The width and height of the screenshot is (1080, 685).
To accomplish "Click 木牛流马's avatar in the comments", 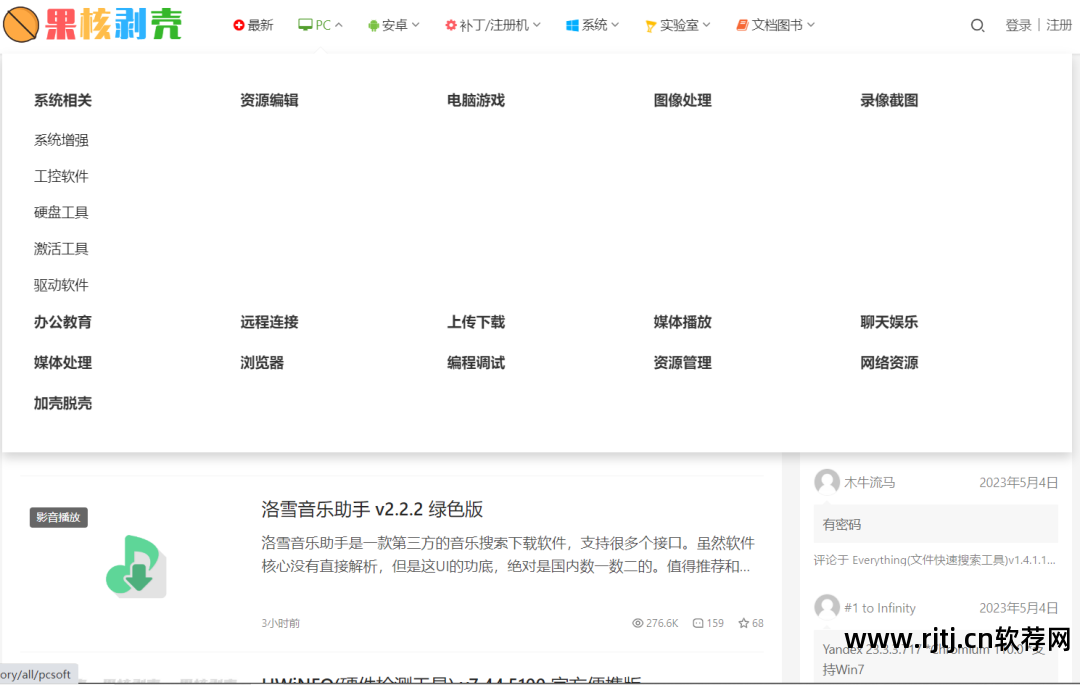I will tap(827, 482).
